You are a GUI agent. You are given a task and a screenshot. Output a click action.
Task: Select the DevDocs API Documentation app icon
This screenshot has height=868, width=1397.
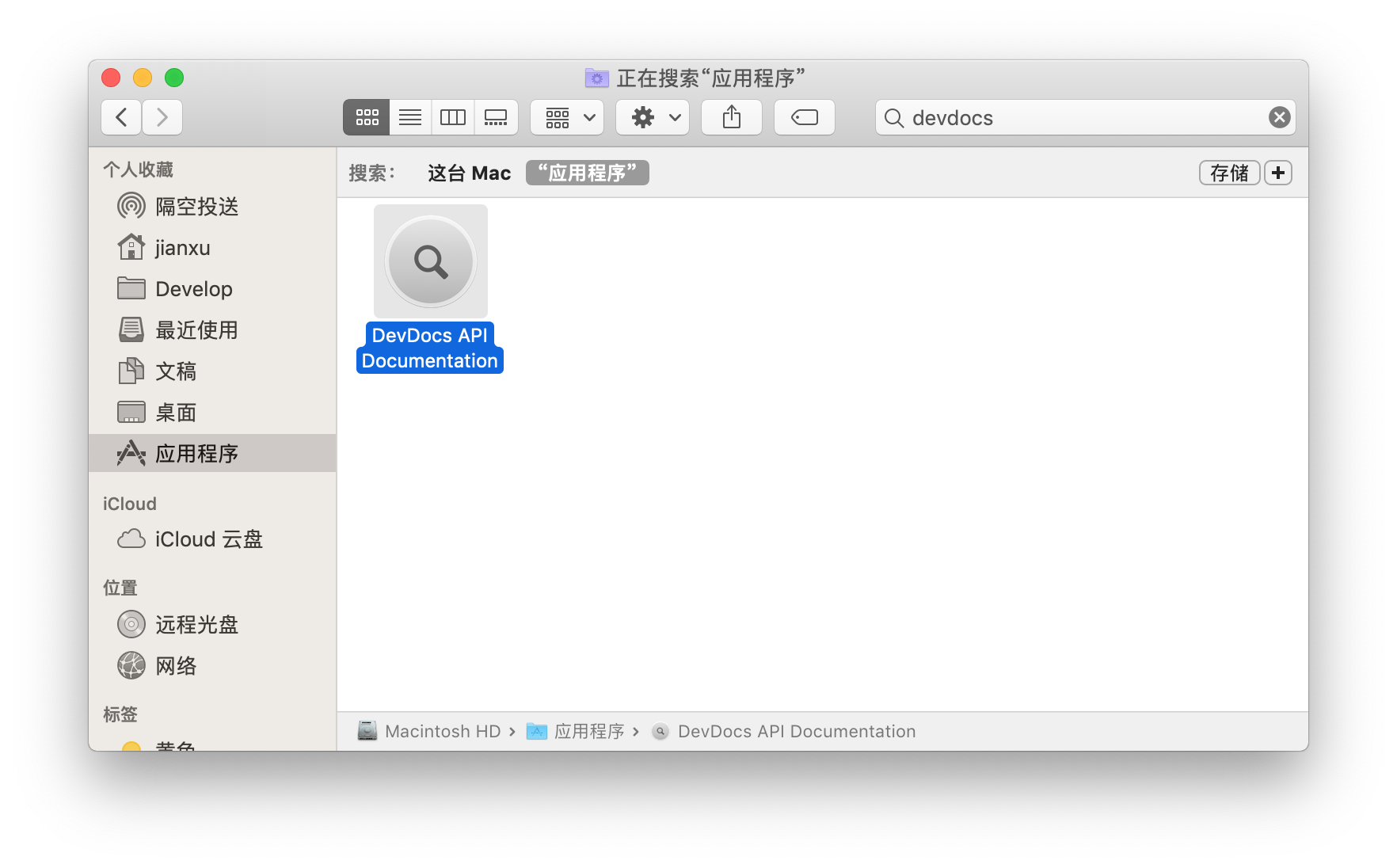(x=431, y=261)
